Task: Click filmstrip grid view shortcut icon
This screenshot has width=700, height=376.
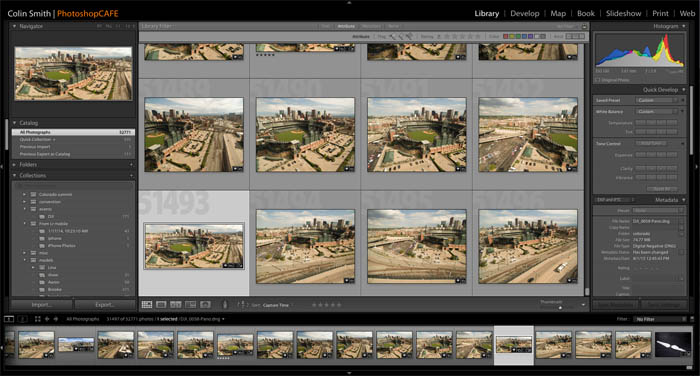Action: point(38,319)
